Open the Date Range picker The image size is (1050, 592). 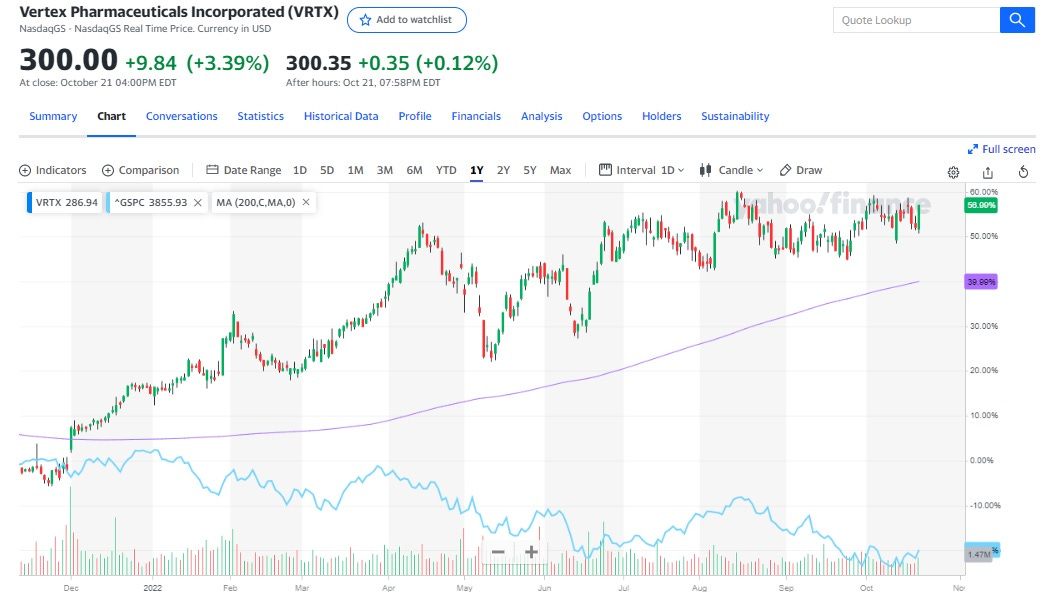pyautogui.click(x=243, y=170)
